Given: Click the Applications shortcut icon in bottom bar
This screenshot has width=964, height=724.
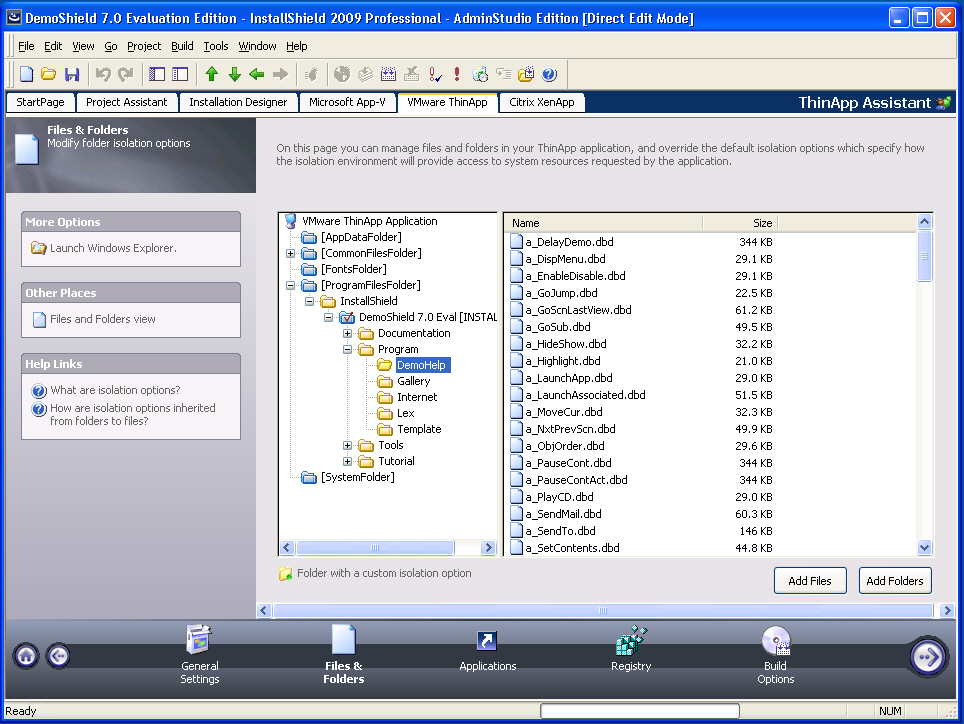Looking at the screenshot, I should click(487, 642).
